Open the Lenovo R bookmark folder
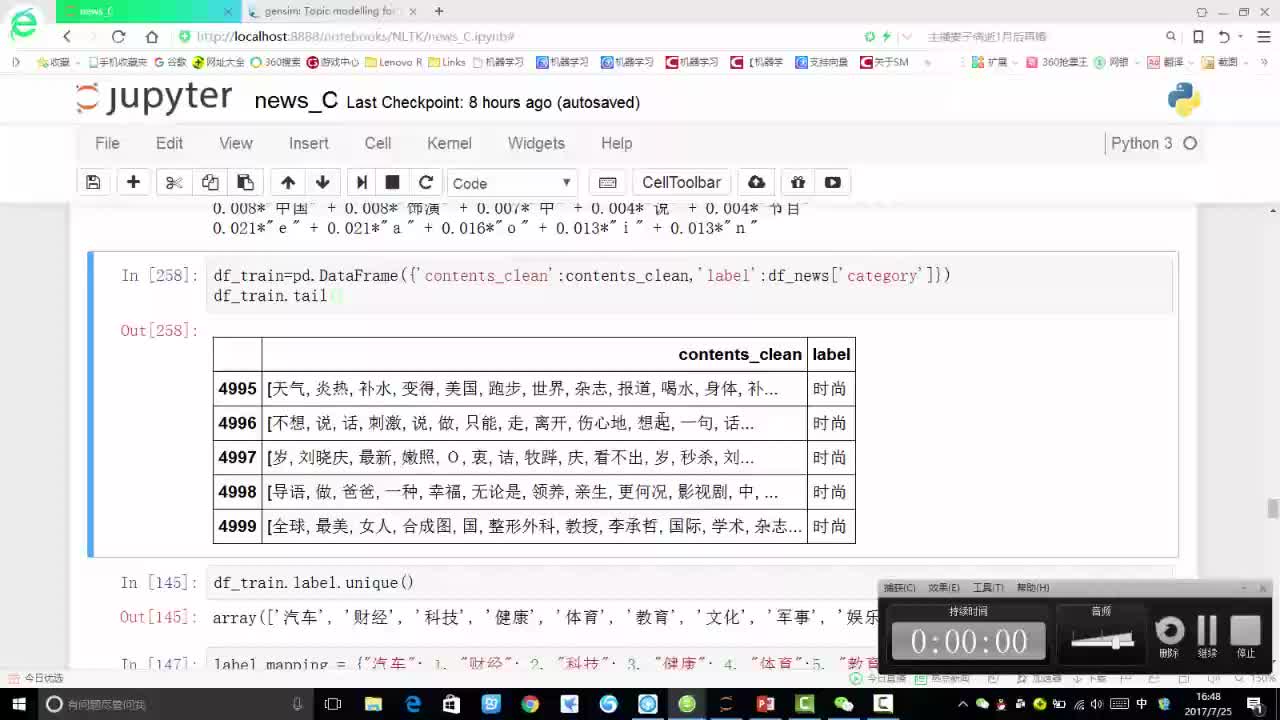 (x=393, y=62)
